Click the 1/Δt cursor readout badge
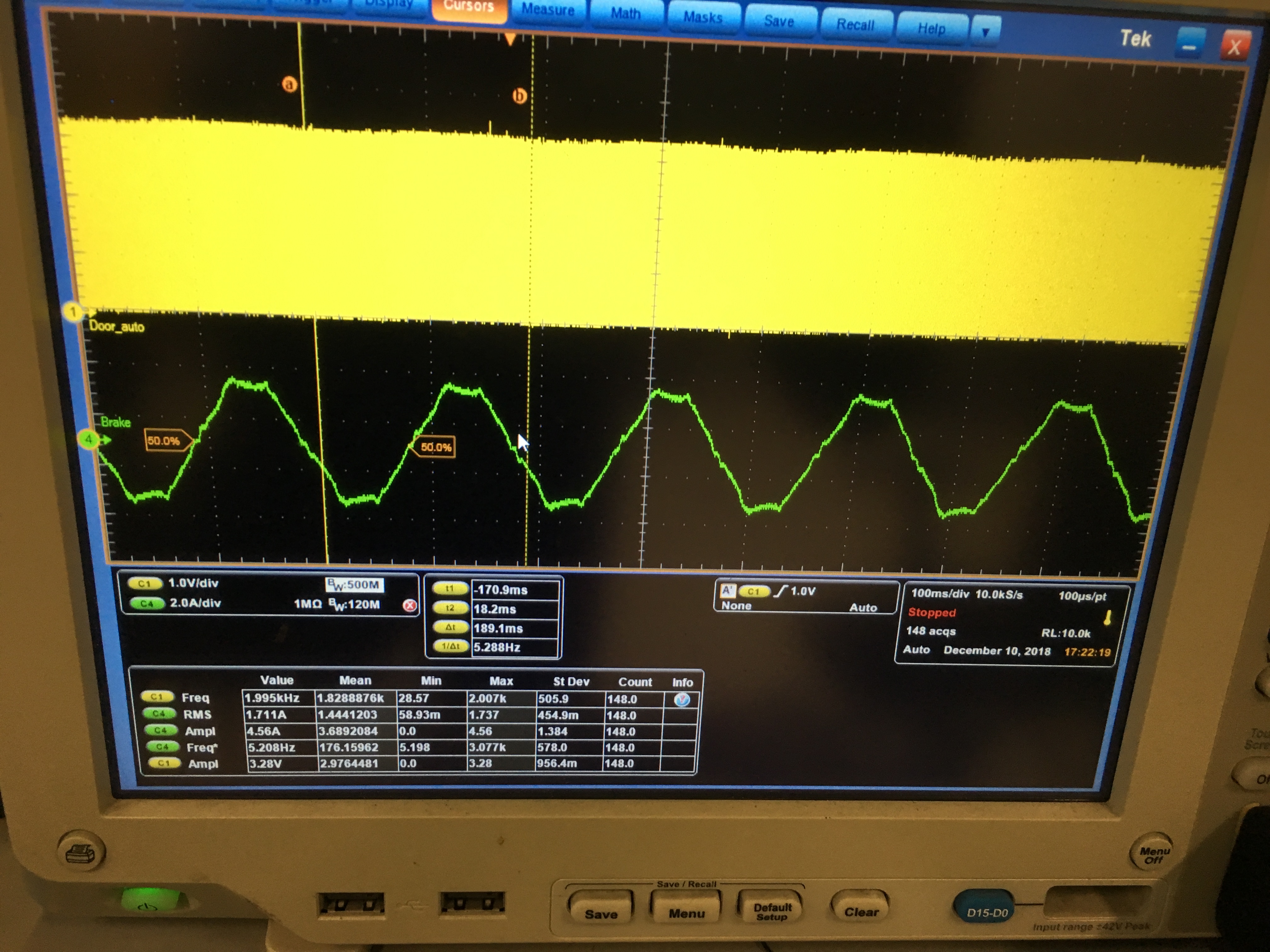Screen dimensions: 1270x952 [x=450, y=647]
